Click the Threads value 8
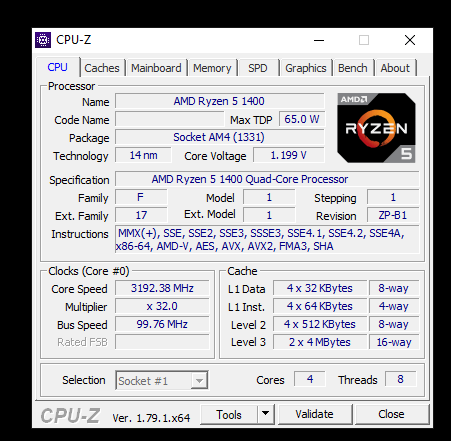The height and width of the screenshot is (441, 451). 400,379
